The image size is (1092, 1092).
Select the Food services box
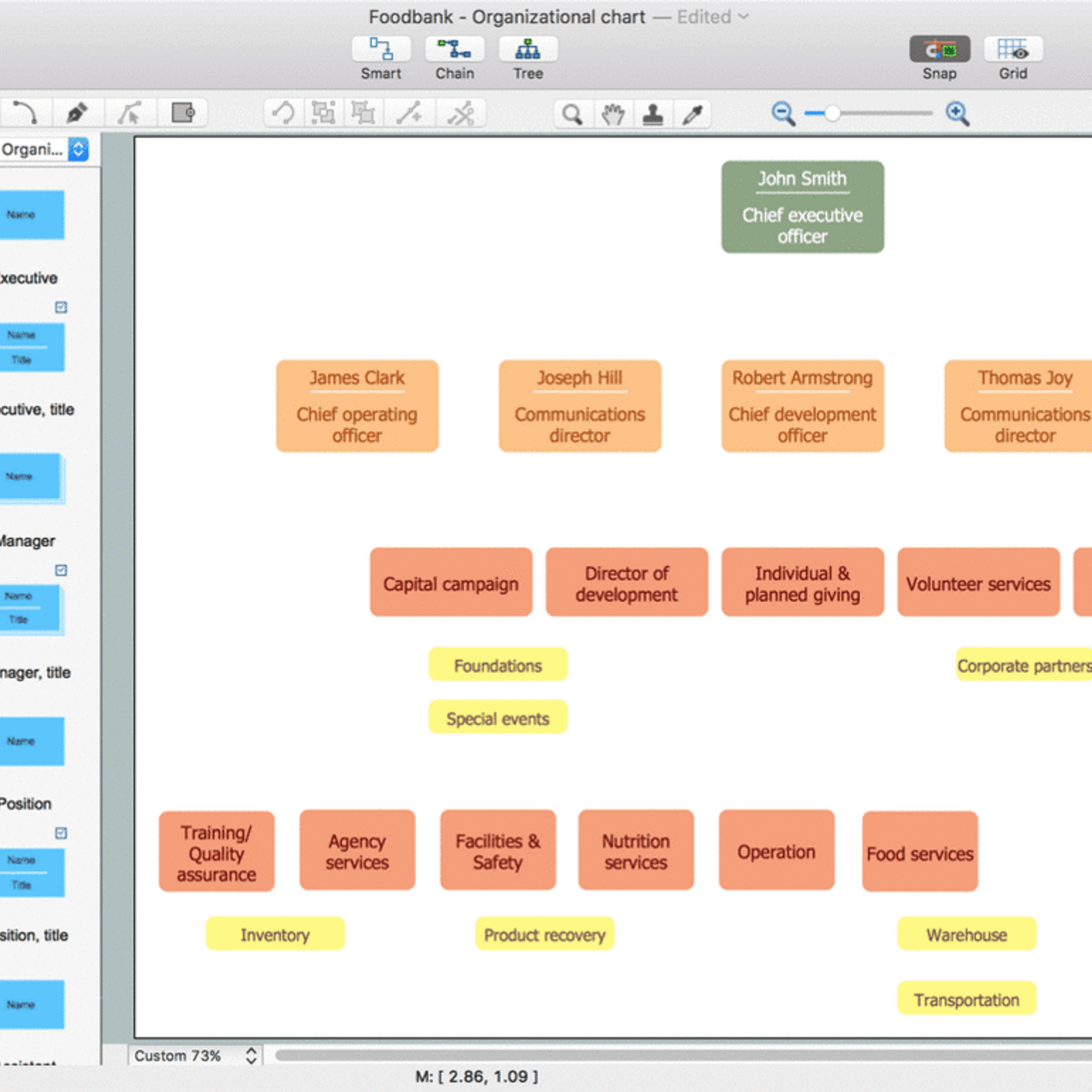(x=920, y=852)
